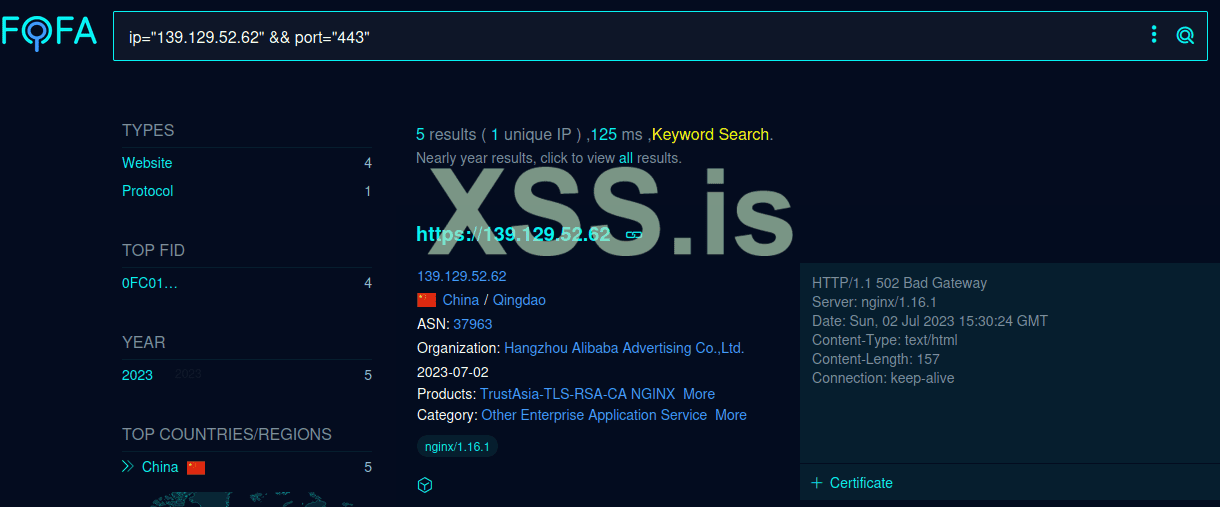This screenshot has height=507, width=1220.
Task: Filter results by Protocol type
Action: coord(147,191)
